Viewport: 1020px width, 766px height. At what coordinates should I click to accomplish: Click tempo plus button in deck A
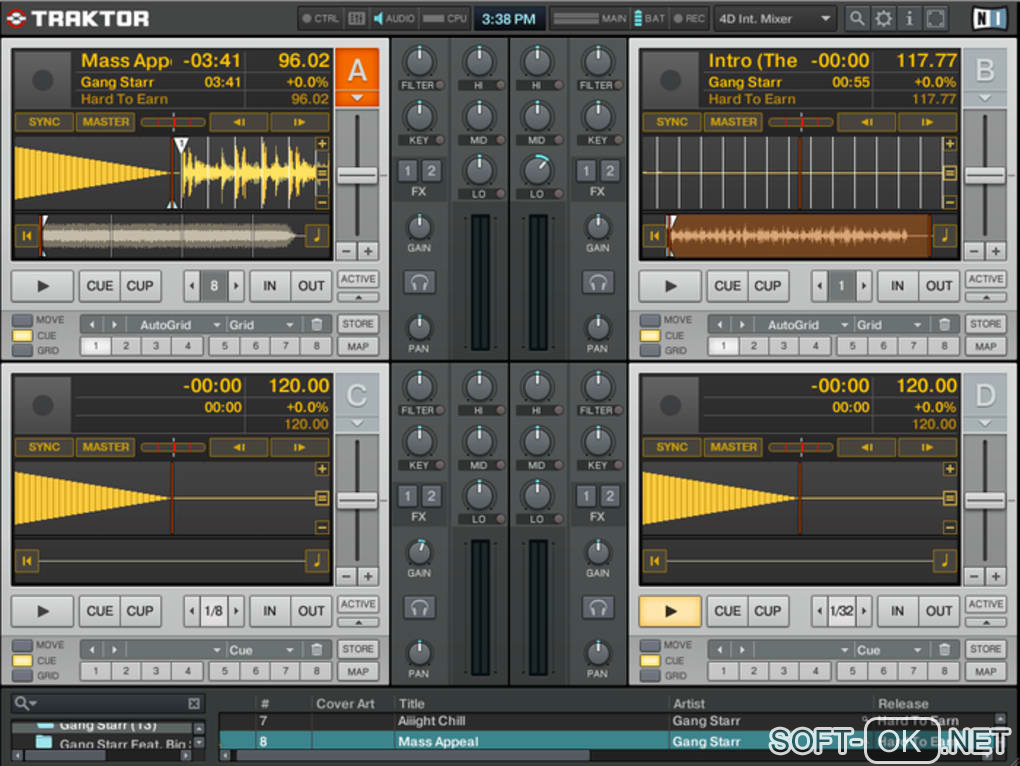coord(368,251)
